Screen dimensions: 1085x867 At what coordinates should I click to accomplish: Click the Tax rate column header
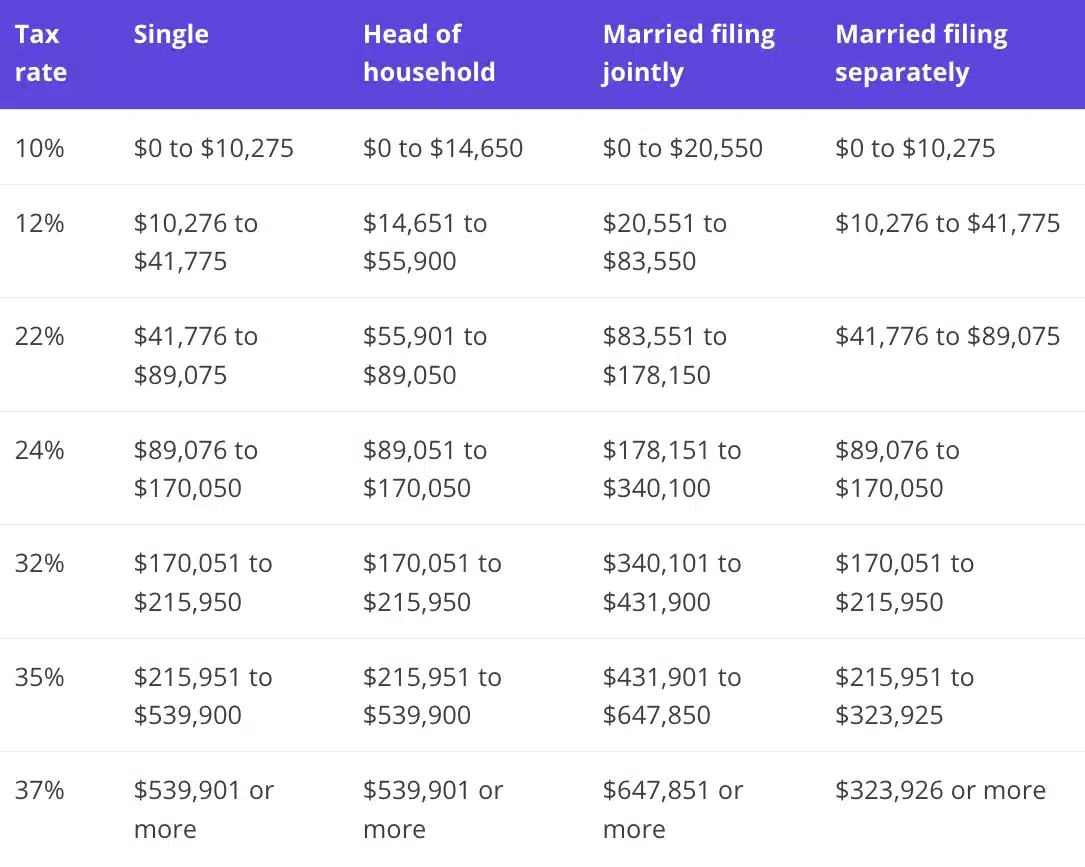tap(41, 54)
